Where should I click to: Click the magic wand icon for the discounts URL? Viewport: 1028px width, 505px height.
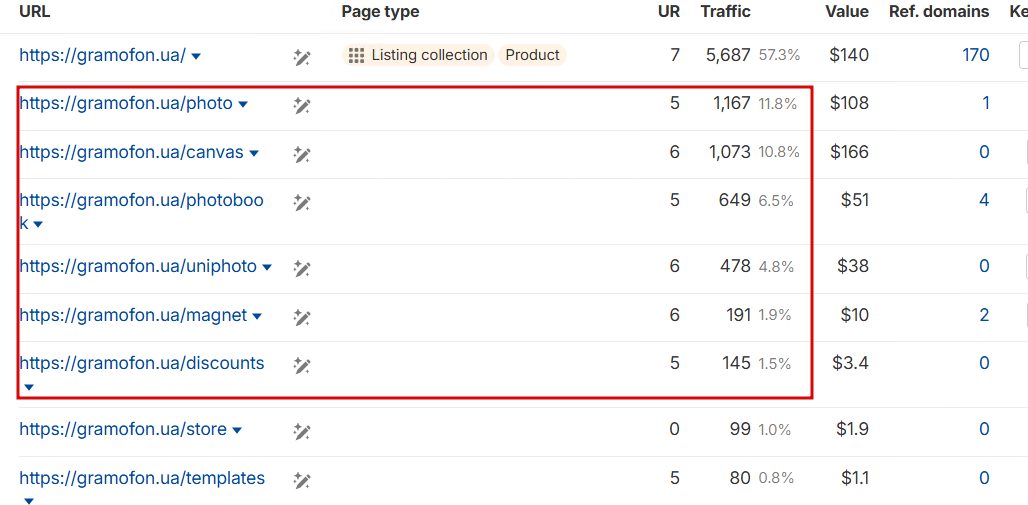point(302,365)
